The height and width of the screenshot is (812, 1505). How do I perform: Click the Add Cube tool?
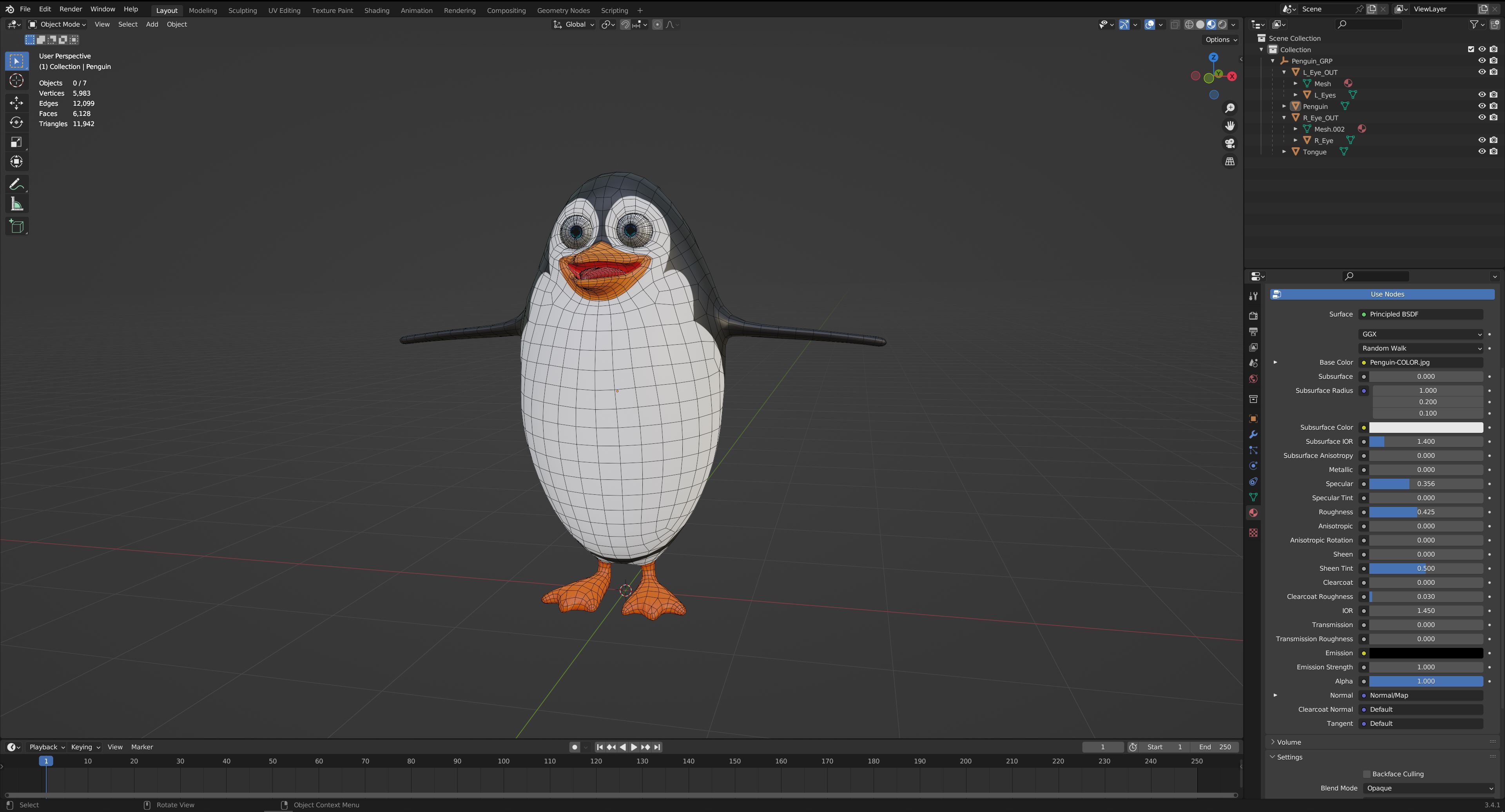[x=16, y=226]
